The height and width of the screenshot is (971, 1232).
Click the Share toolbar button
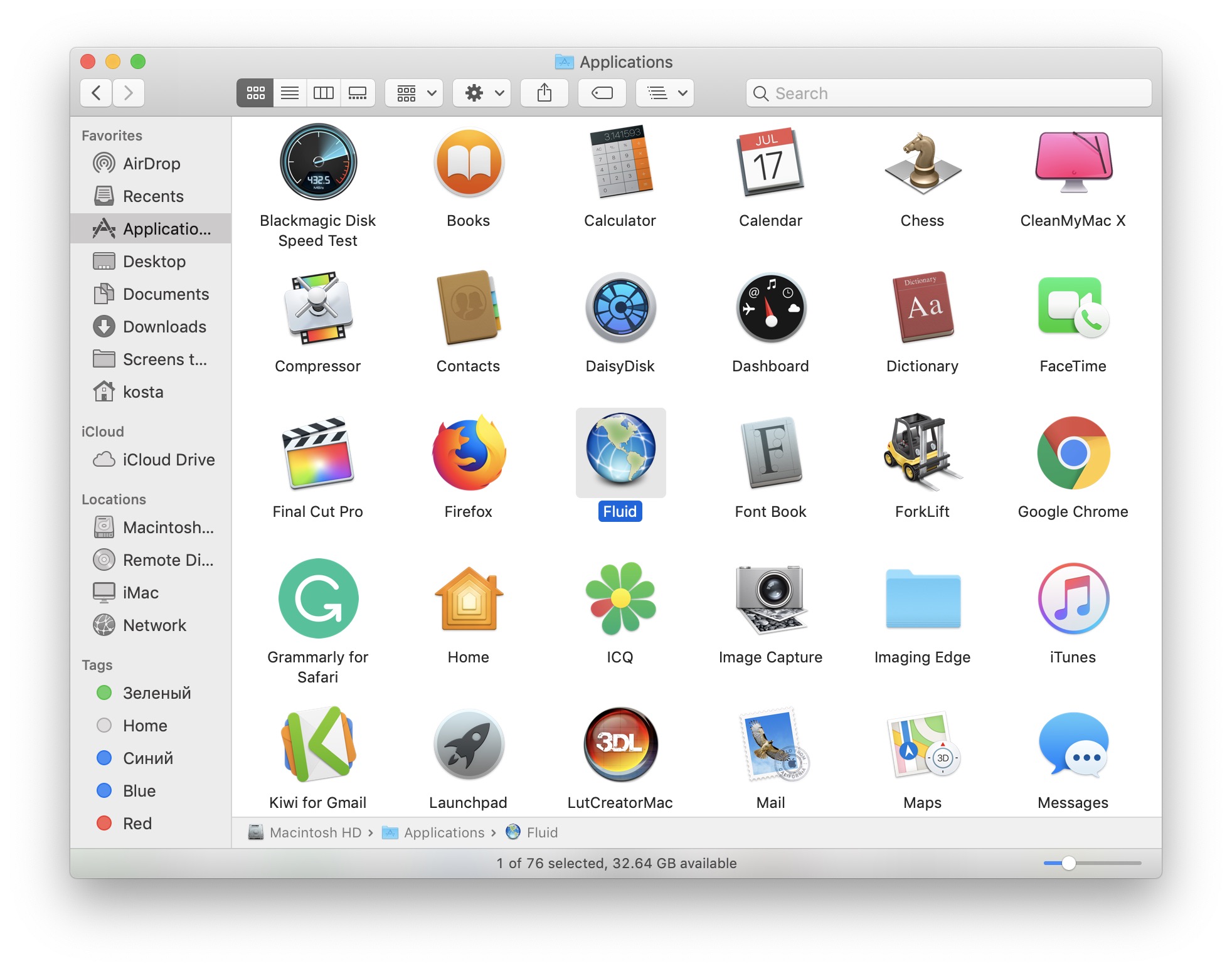544,93
